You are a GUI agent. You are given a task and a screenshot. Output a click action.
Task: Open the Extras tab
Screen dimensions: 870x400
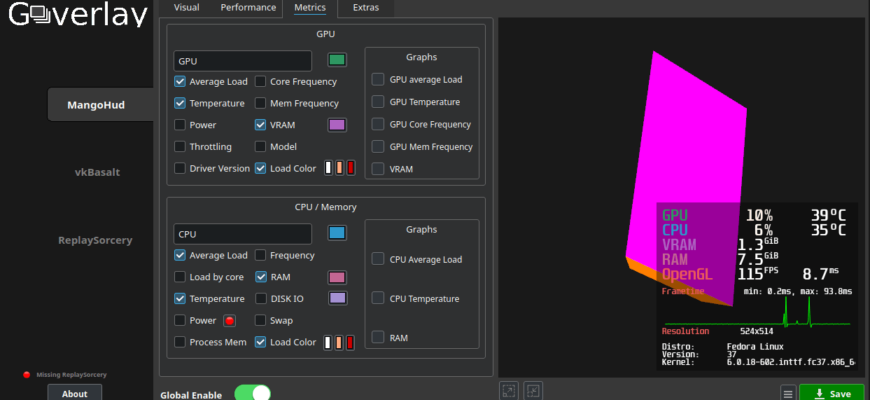pyautogui.click(x=366, y=8)
